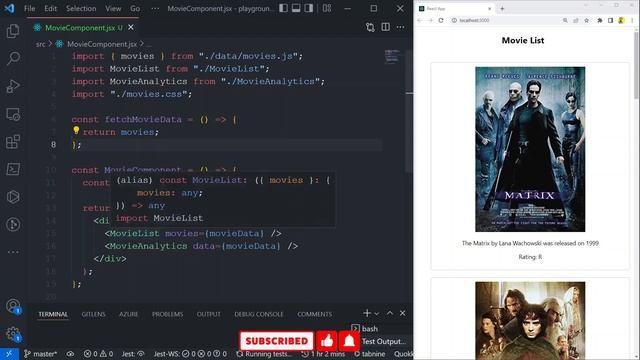The image size is (640, 360).
Task: Click the zoom magnifier icon in address bar
Action: coord(565,20)
